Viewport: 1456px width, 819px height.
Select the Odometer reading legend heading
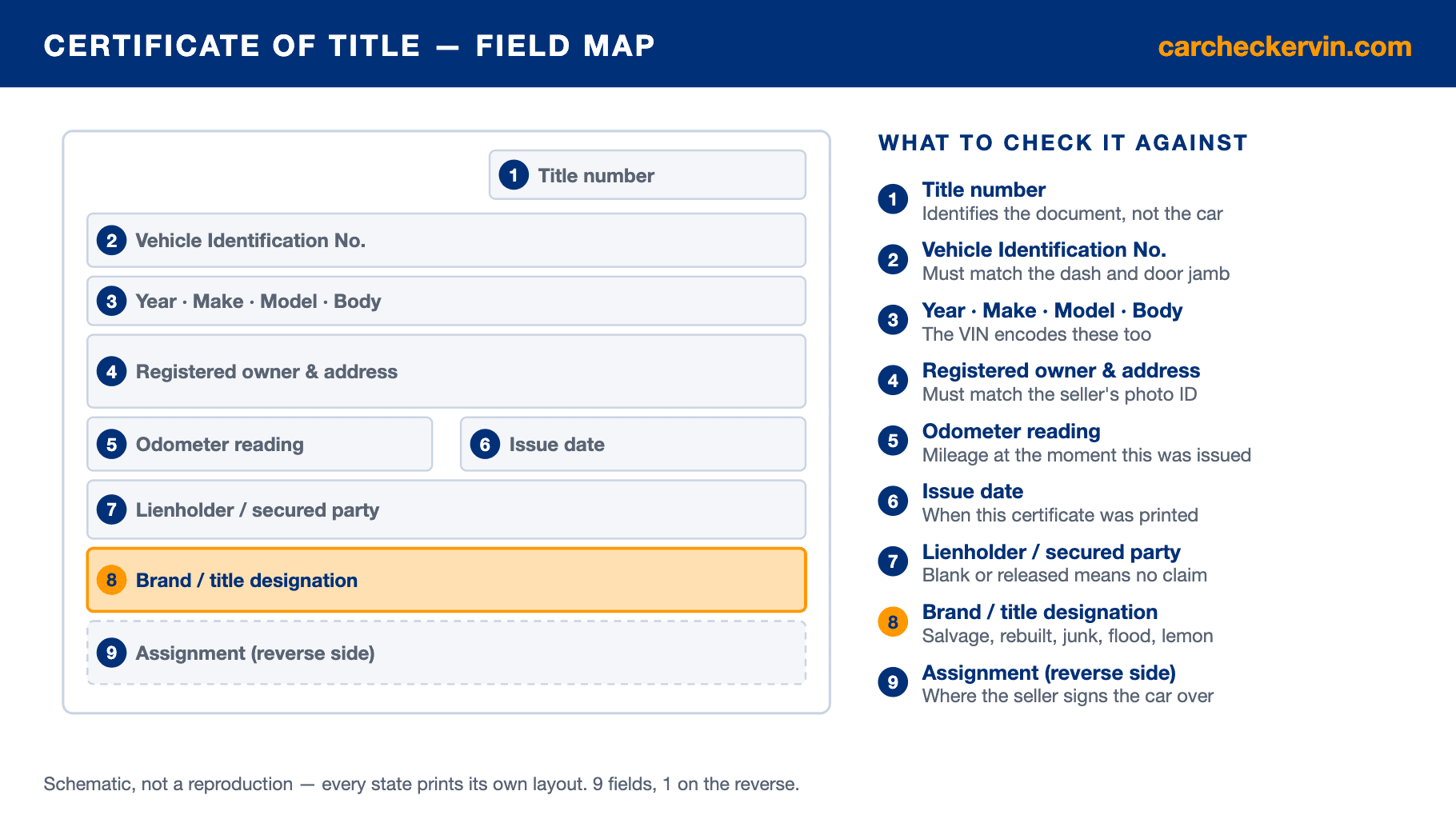click(x=1011, y=431)
